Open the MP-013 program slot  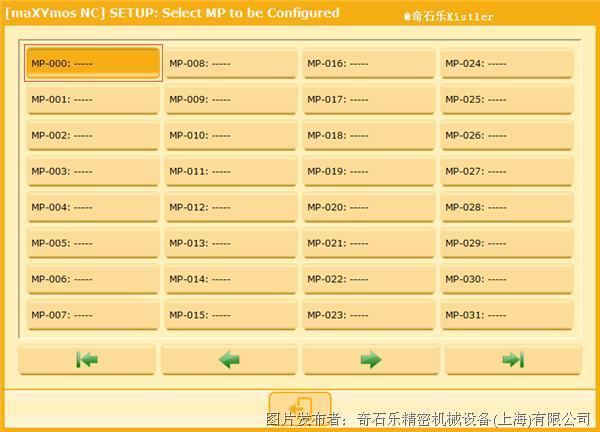[231, 243]
